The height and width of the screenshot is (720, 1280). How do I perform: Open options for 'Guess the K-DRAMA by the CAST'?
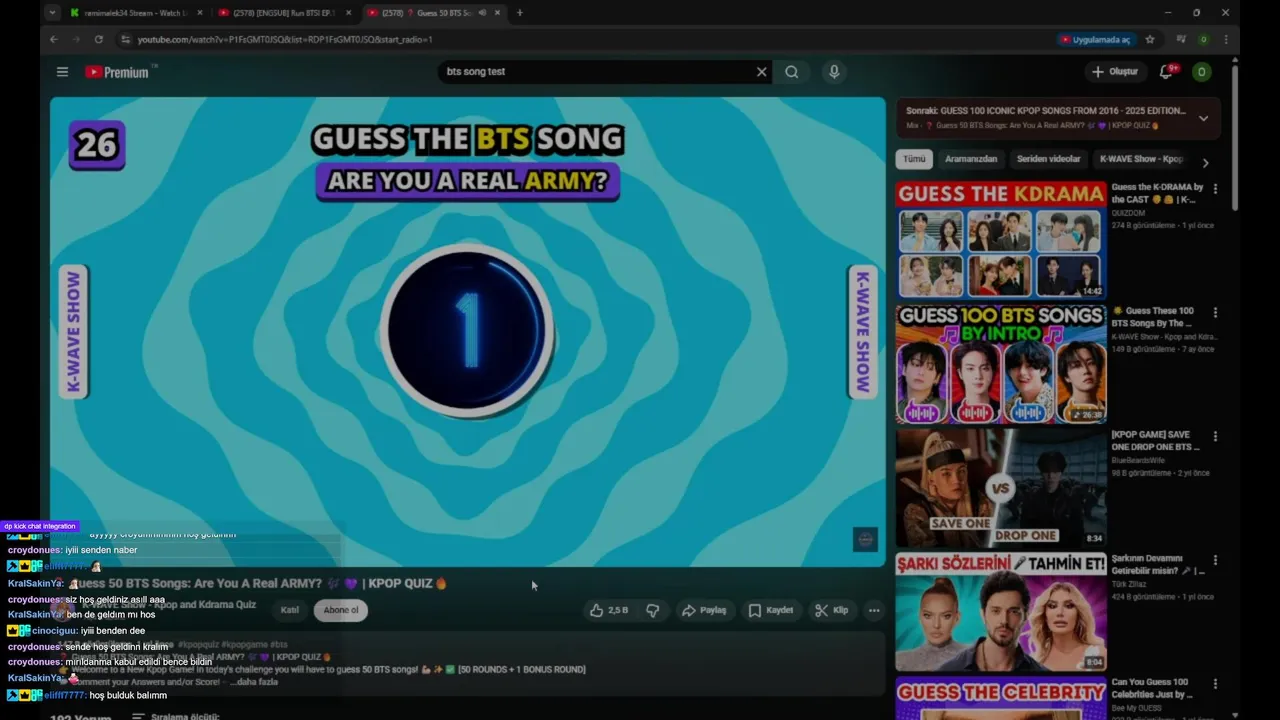pos(1215,188)
